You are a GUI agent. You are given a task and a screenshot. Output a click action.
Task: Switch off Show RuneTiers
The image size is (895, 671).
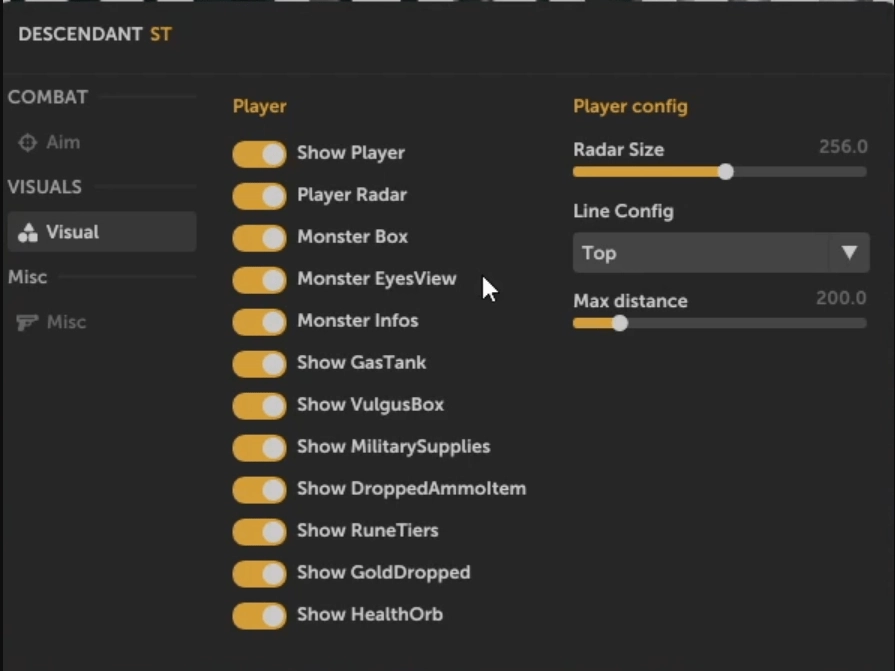tap(259, 532)
